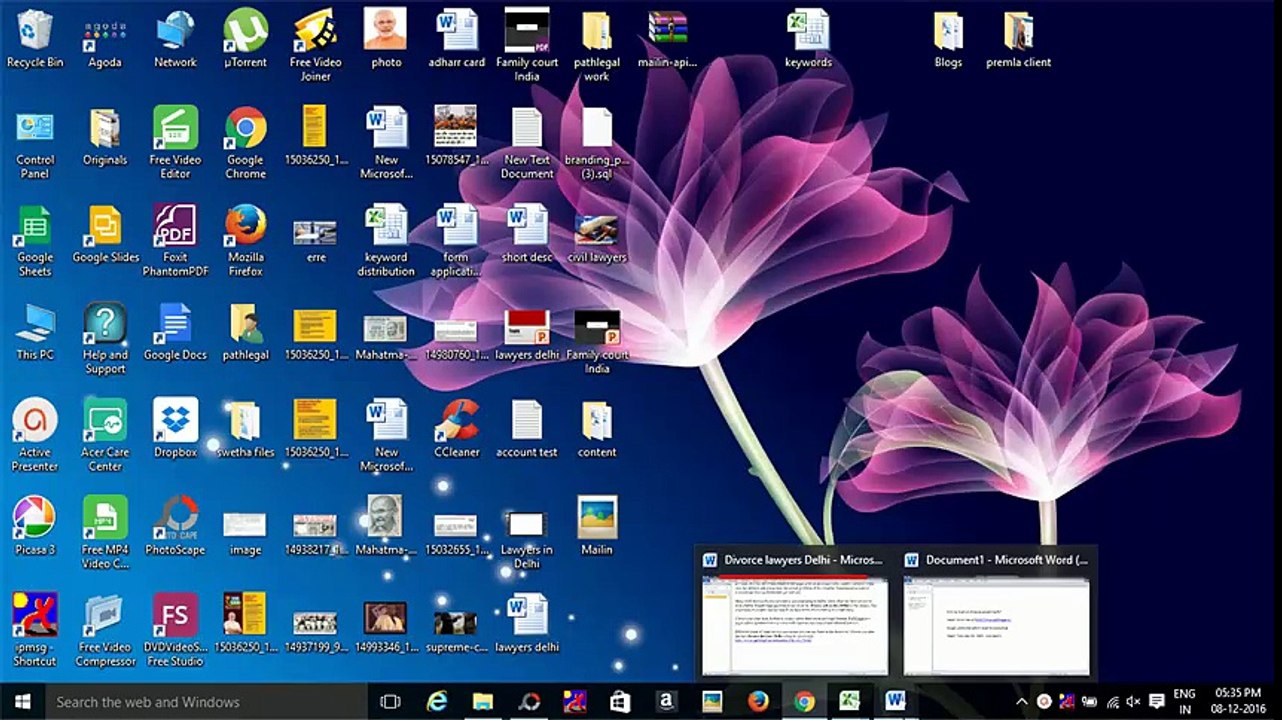1282x720 pixels.
Task: Expand the hidden system tray icons
Action: 1021,701
